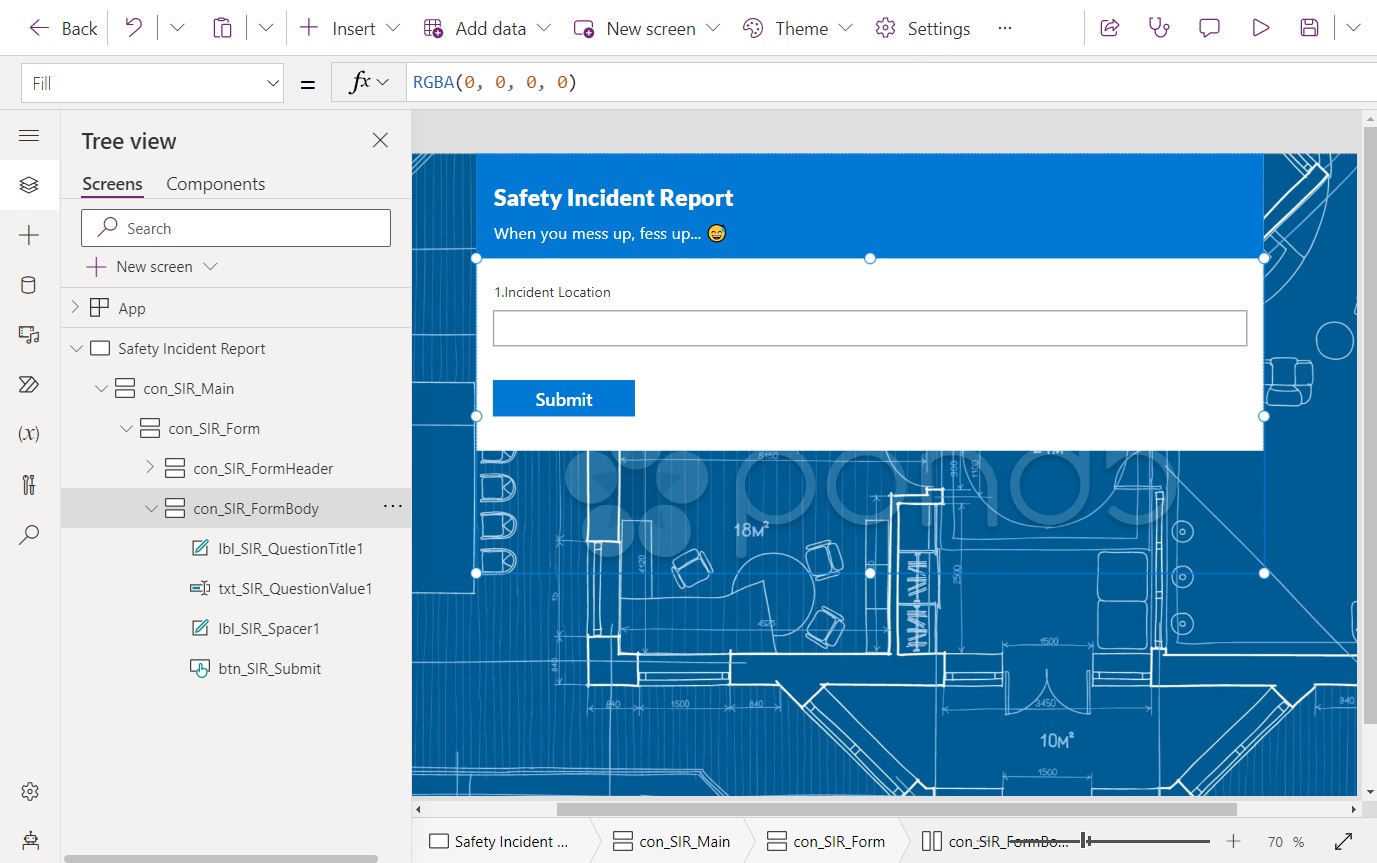Open the Comments bubble icon

pos(1208,27)
